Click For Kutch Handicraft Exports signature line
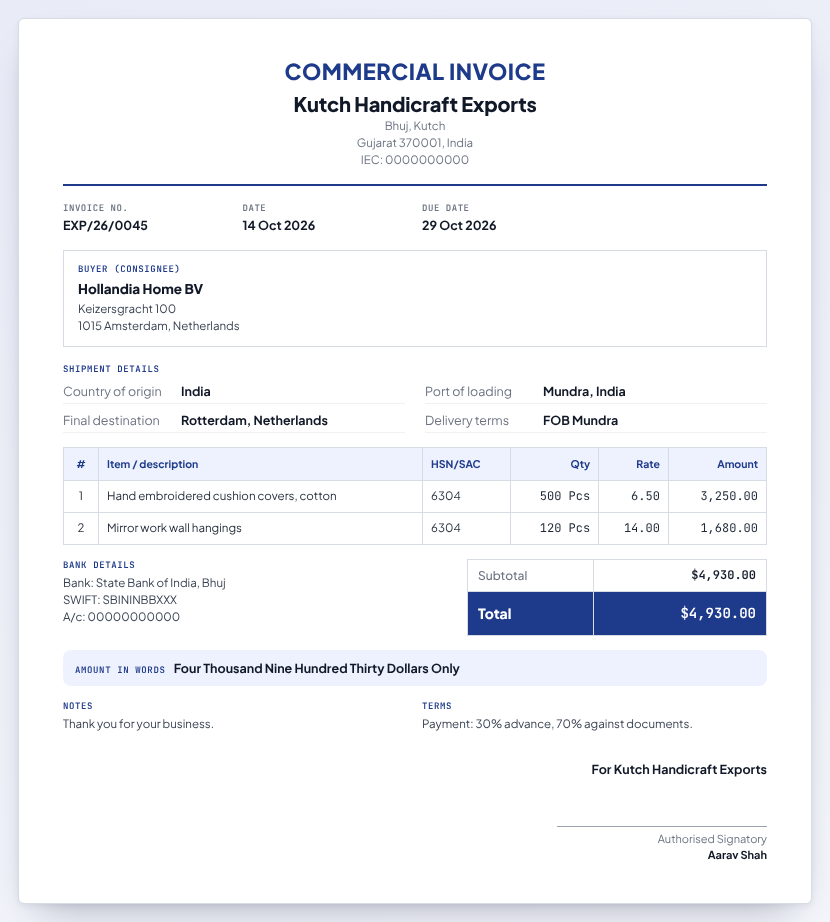830x922 pixels. pyautogui.click(x=679, y=770)
